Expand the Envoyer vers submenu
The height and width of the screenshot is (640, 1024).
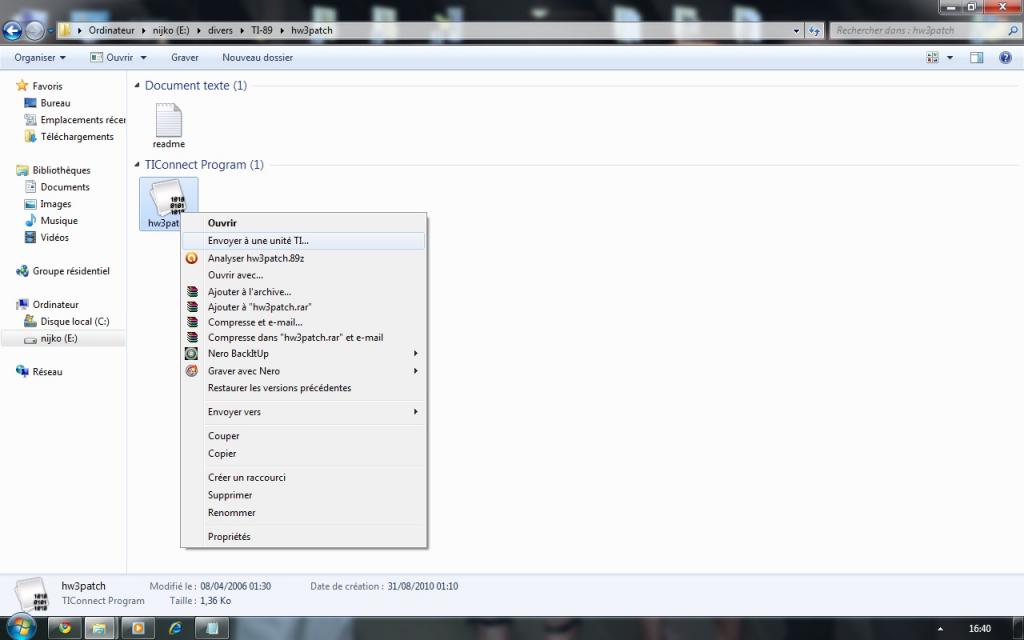(x=304, y=412)
